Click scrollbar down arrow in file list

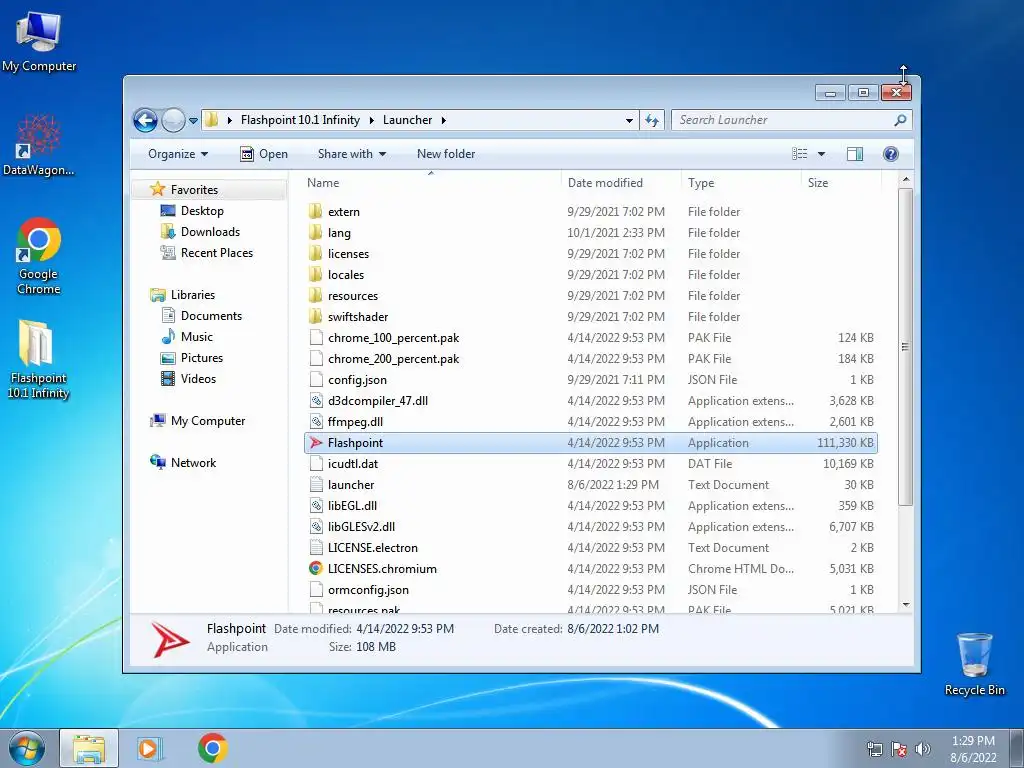906,605
